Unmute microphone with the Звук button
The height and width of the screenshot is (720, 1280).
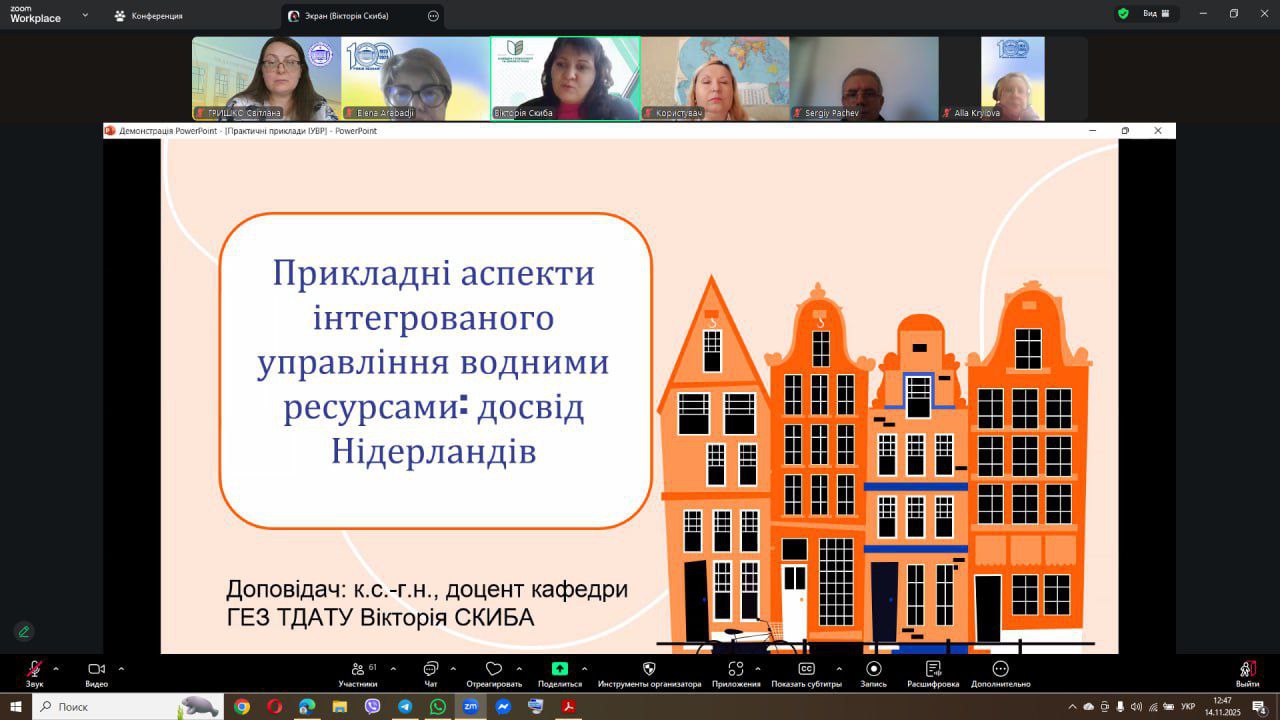[35, 674]
